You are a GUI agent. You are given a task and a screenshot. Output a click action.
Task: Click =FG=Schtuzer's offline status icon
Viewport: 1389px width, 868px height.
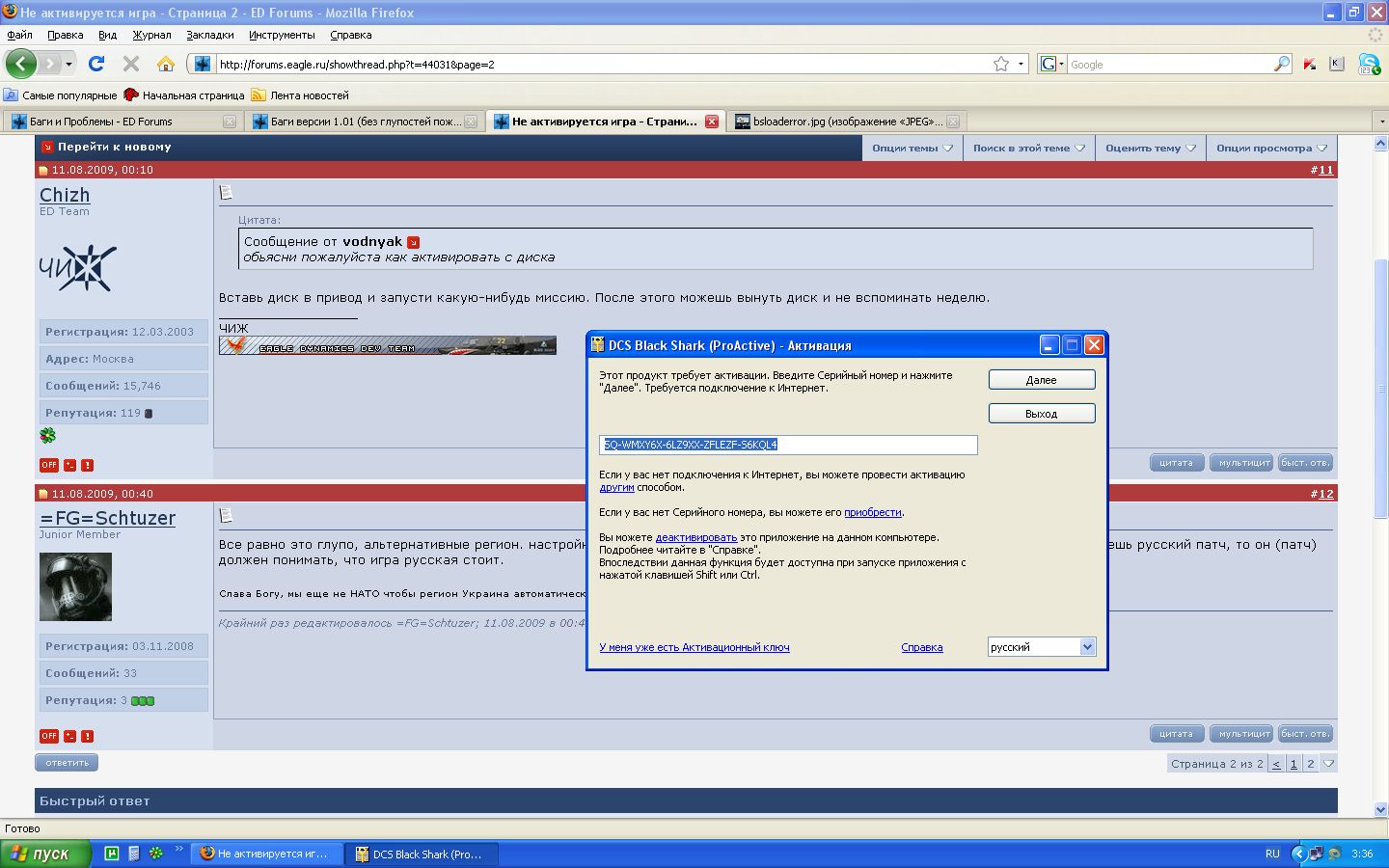(x=49, y=736)
